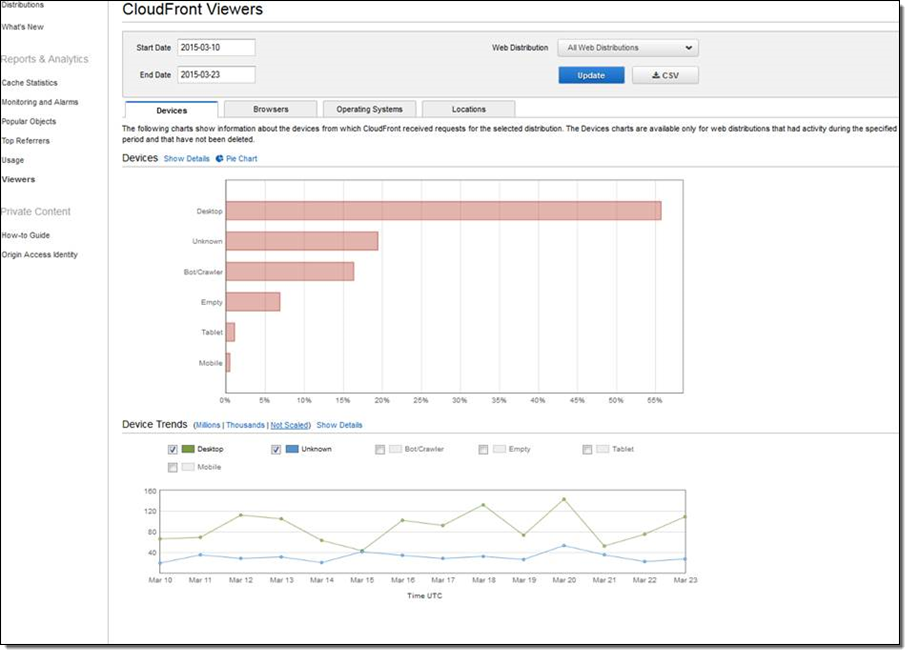
Task: Uncheck the Unknown trend checkbox
Action: (x=277, y=450)
